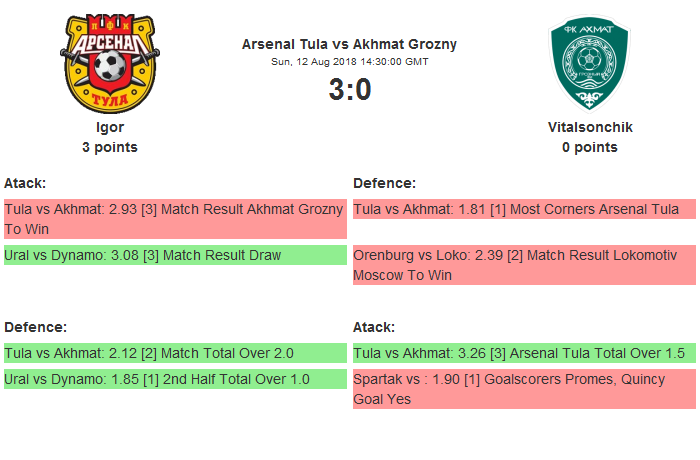Image resolution: width=700 pixels, height=460 pixels.
Task: Click the Arsenal Tula team logo
Action: [x=109, y=62]
